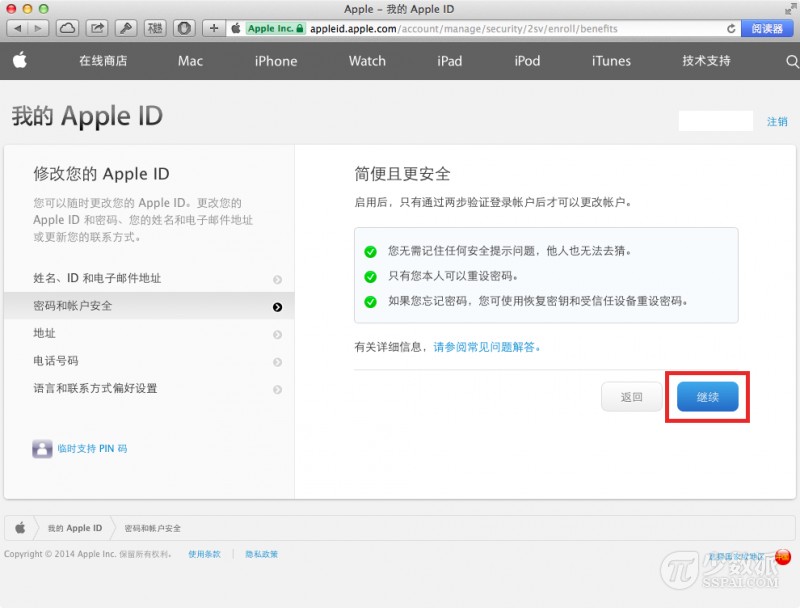
Task: Click the shield extension icon in toolbar
Action: point(185,29)
